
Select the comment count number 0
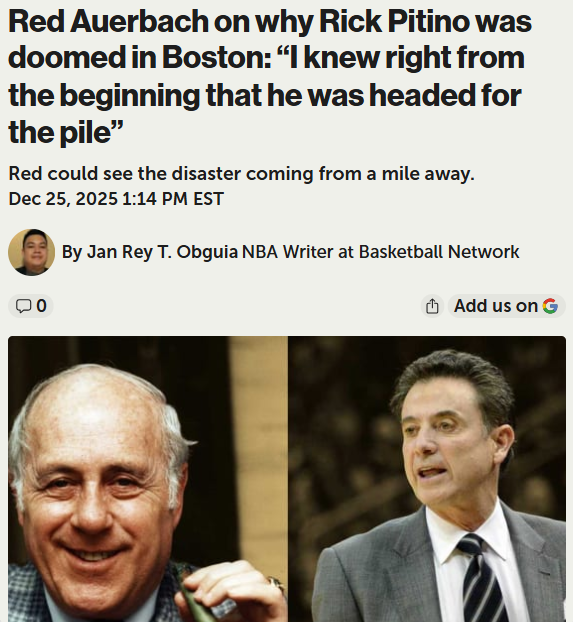click(x=41, y=306)
